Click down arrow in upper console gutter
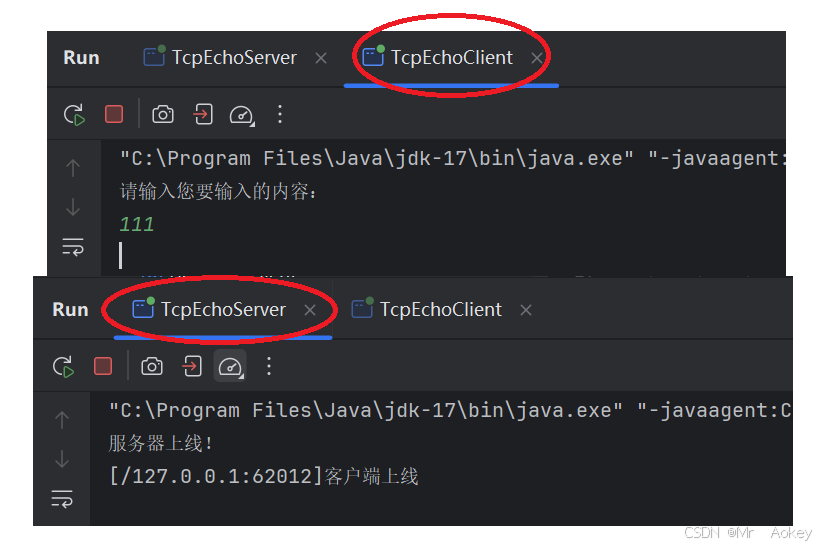This screenshot has width=818, height=548. coord(73,207)
